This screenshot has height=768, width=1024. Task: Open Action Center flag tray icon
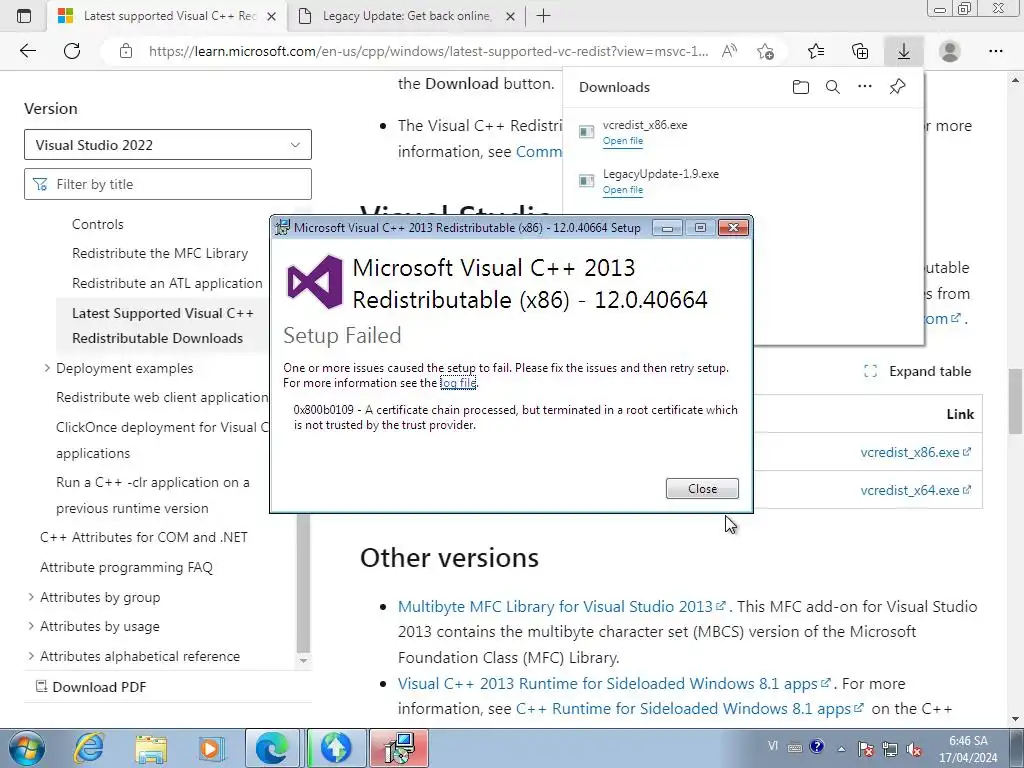pyautogui.click(x=866, y=749)
